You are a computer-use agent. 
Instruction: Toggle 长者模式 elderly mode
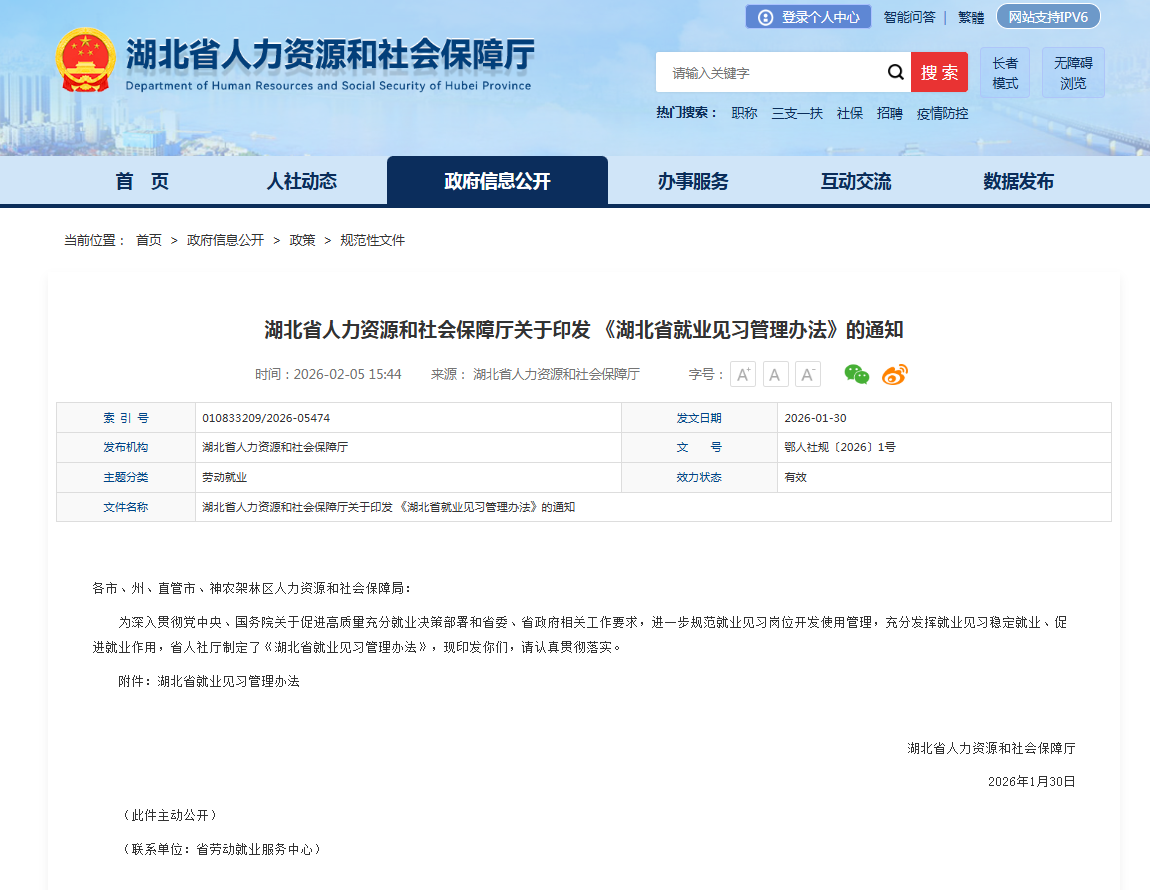tap(1005, 72)
